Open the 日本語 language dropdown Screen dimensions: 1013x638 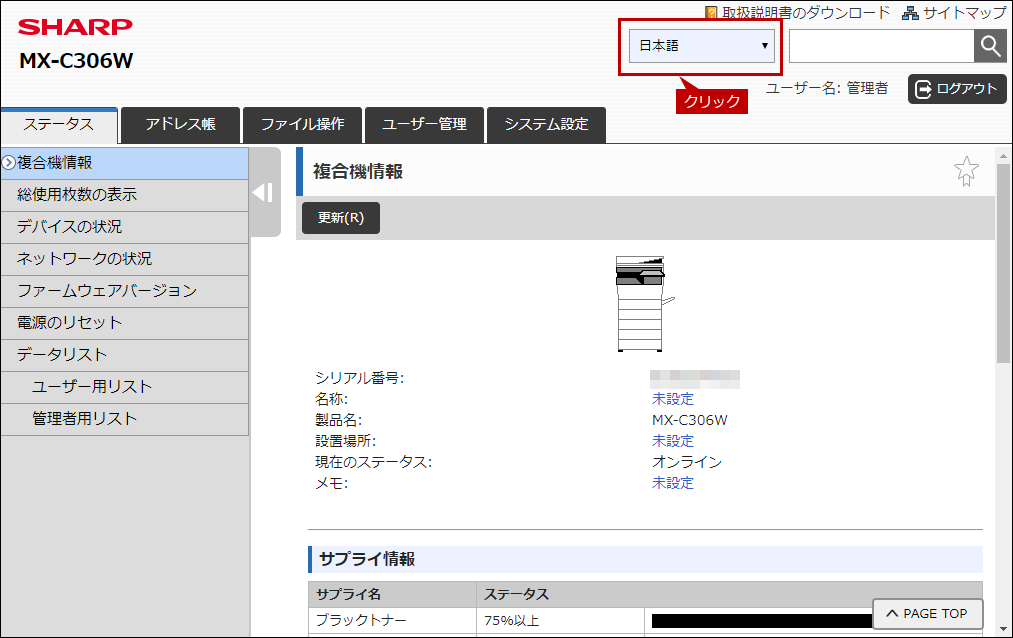[x=702, y=46]
